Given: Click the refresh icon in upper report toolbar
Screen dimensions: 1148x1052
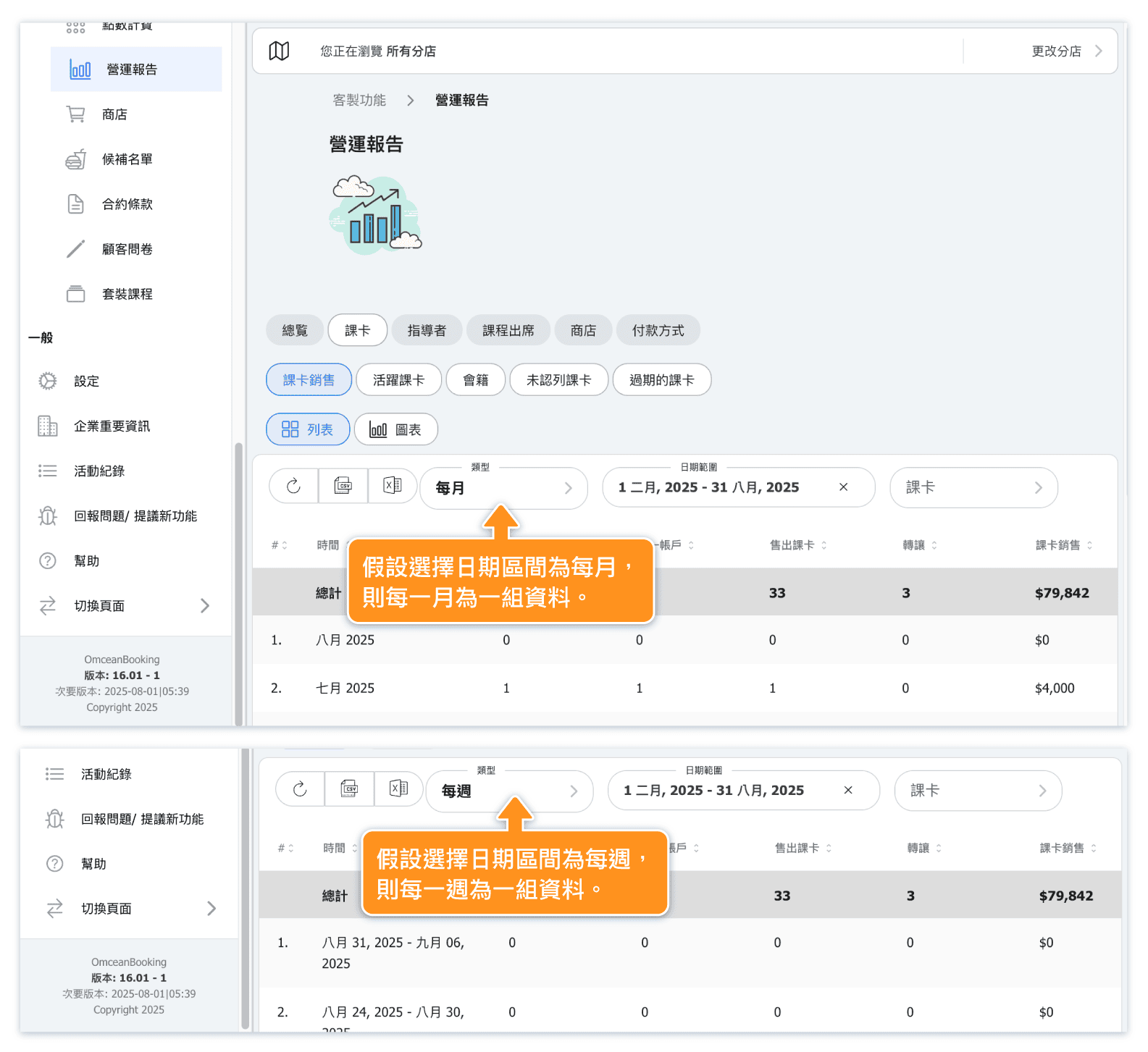Looking at the screenshot, I should coord(293,486).
